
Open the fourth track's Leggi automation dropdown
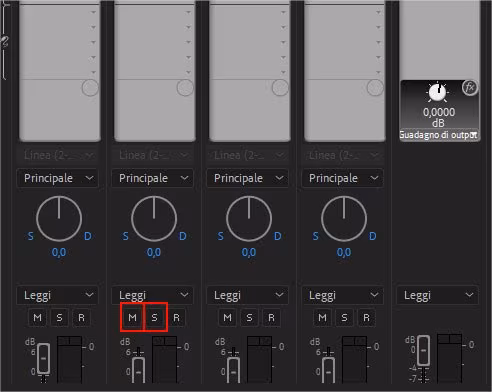coord(343,295)
